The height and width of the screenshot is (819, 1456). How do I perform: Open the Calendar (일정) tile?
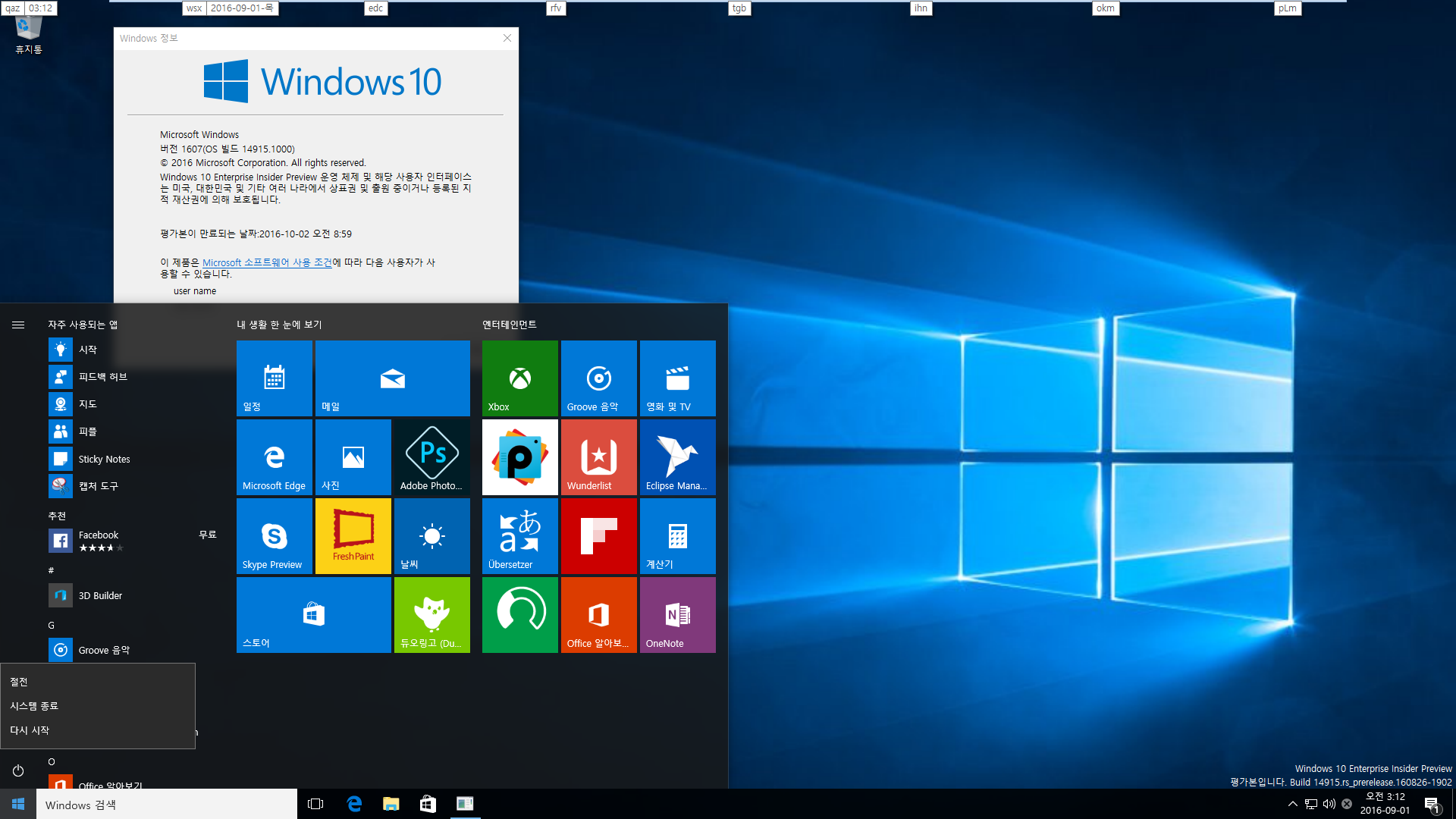pos(275,378)
